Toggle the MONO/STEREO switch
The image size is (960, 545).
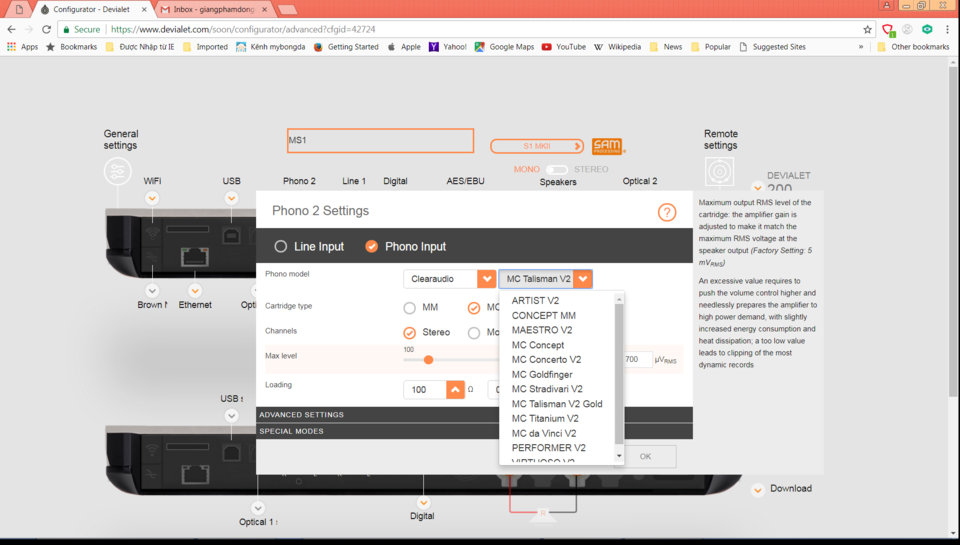(557, 170)
